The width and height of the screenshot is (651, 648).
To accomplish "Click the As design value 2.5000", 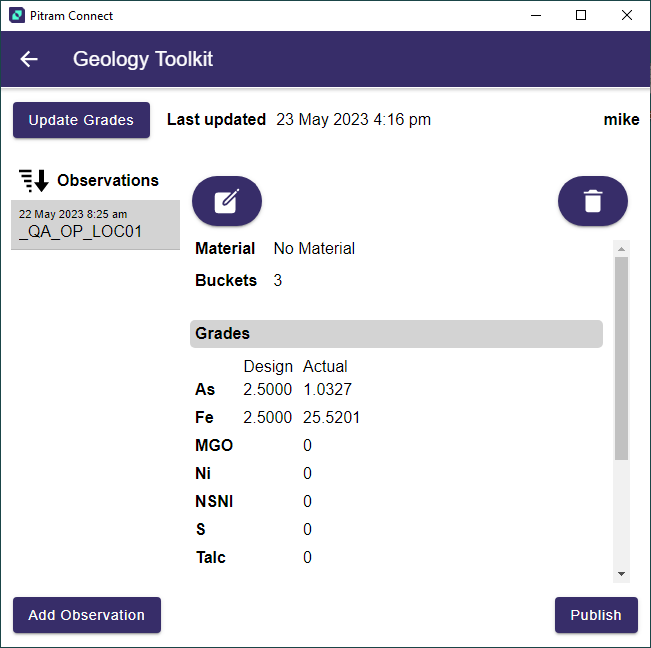I will pos(267,390).
